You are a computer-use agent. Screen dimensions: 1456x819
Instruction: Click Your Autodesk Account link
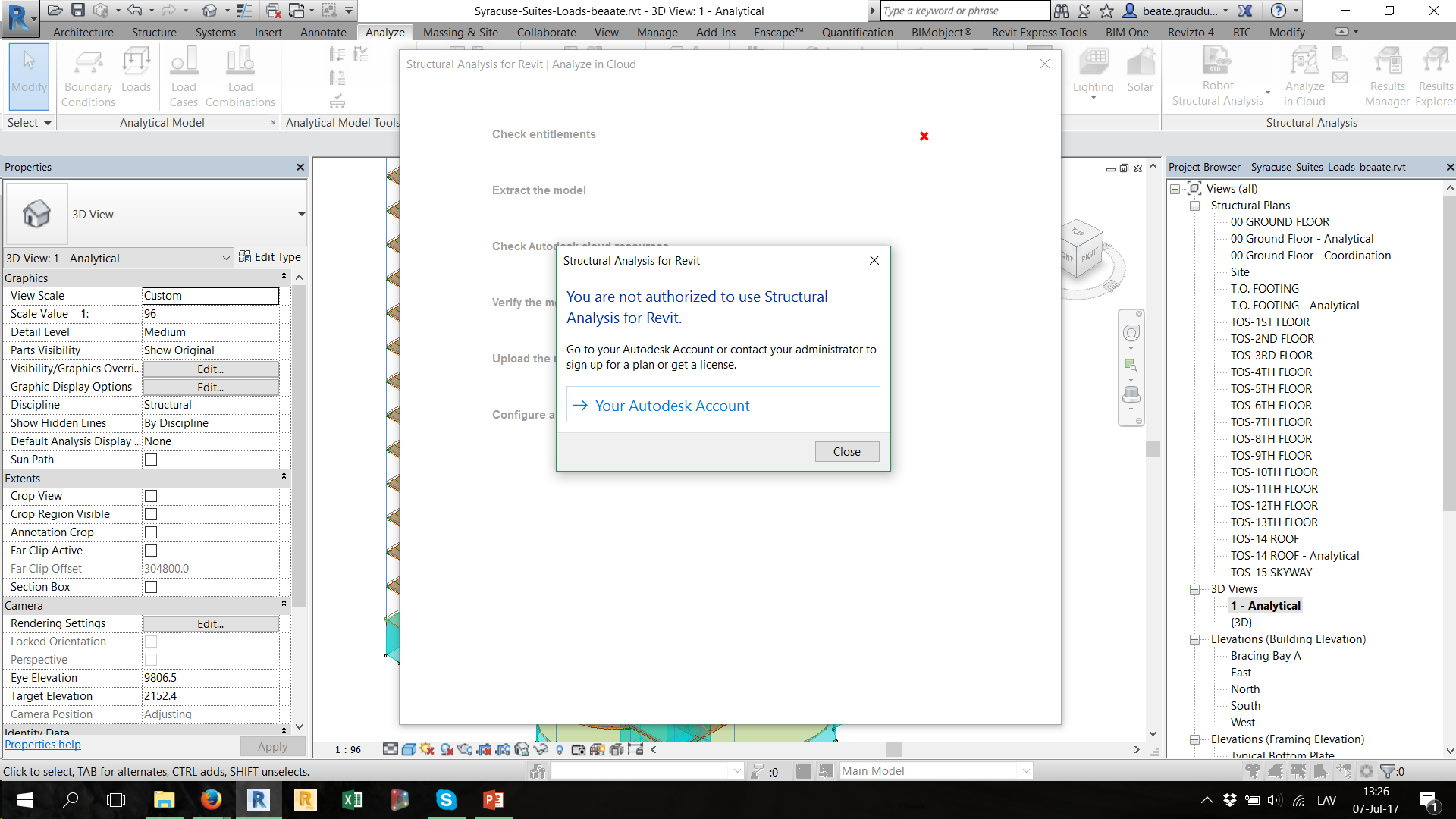(671, 405)
